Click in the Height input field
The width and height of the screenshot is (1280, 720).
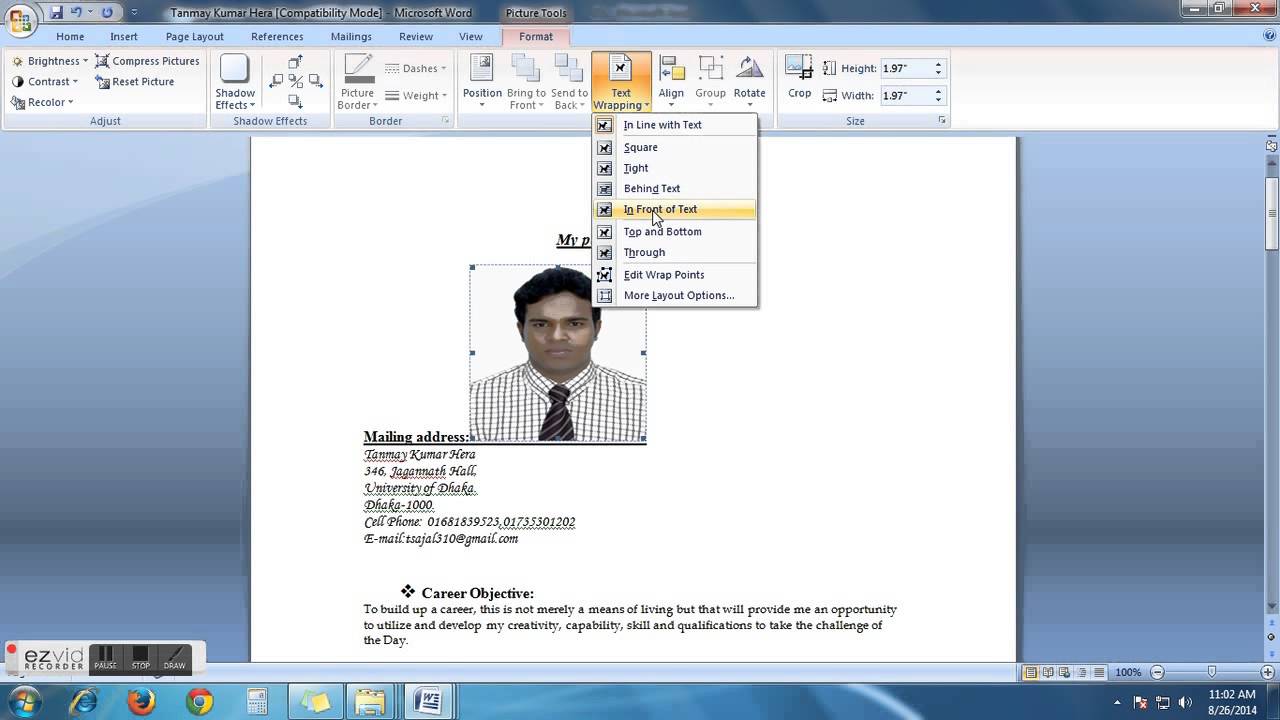(907, 68)
